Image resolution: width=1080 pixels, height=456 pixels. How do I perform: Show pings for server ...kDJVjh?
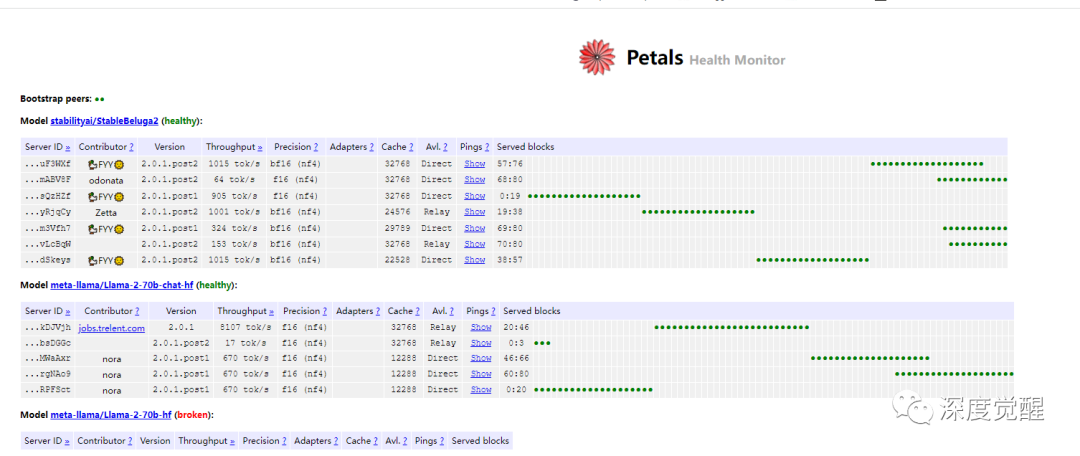481,328
